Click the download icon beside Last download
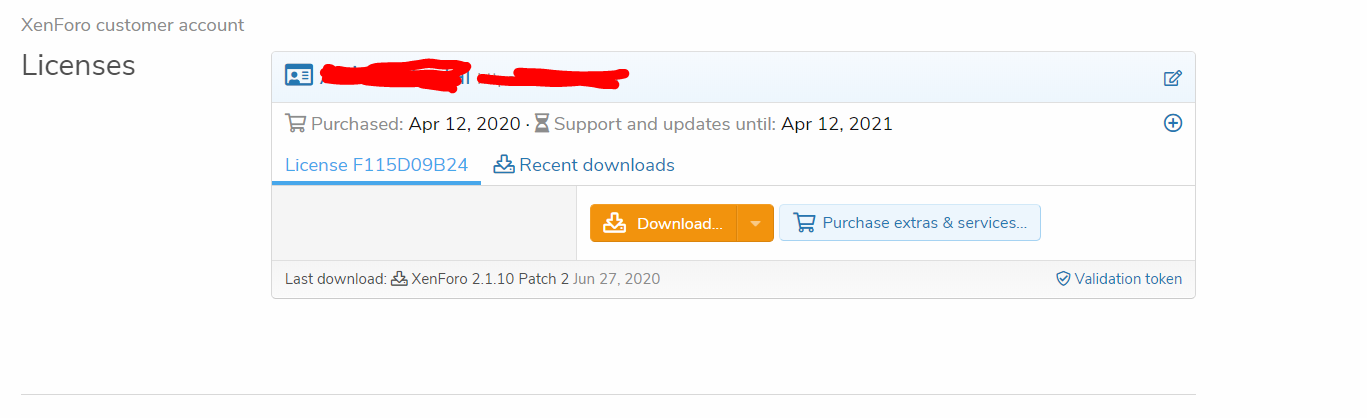 (399, 279)
